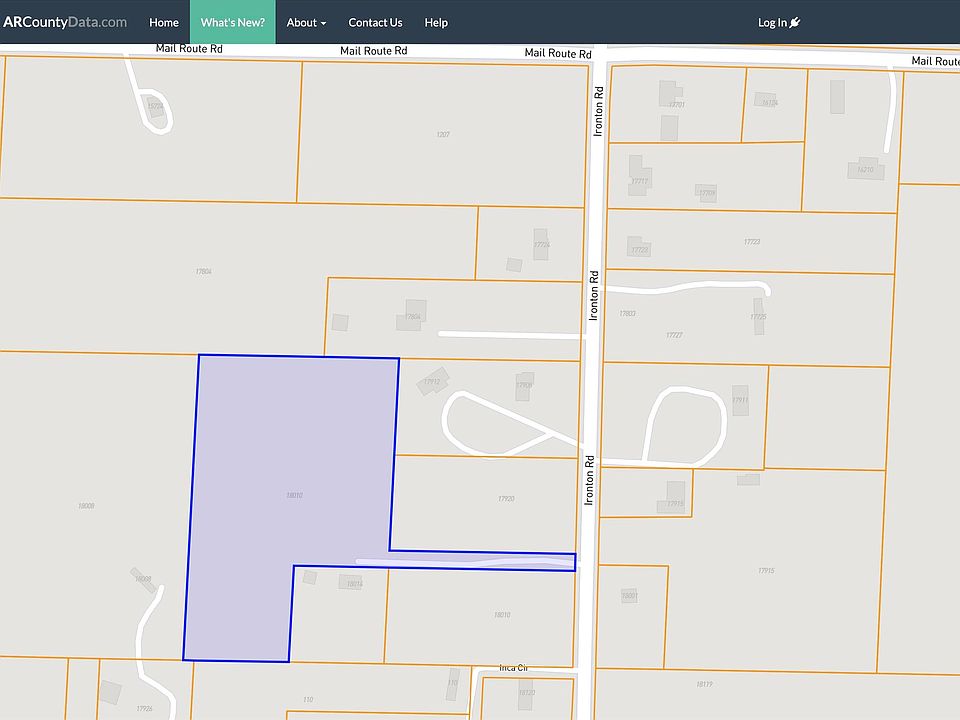Click the plug icon beside Log In
The height and width of the screenshot is (720, 960).
795,22
